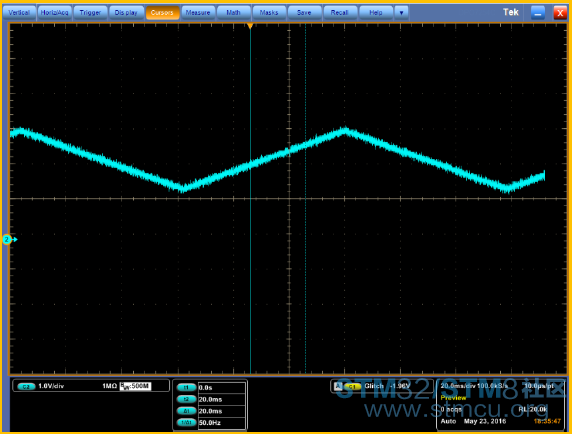This screenshot has width=573, height=434.
Task: Click the Δt value 20.0ms
Action: 210,411
